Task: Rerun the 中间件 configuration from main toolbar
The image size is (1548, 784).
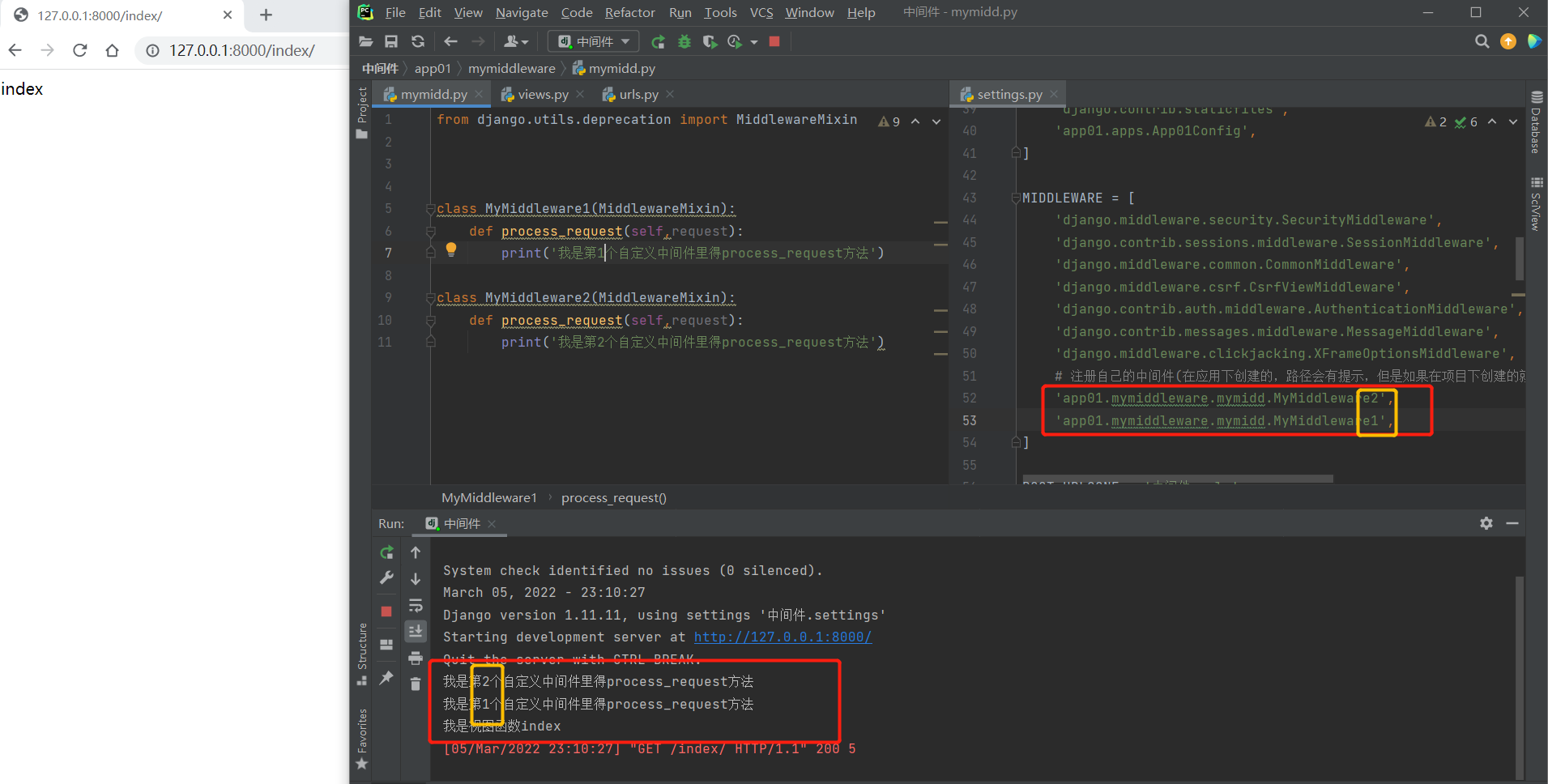Action: (x=658, y=41)
